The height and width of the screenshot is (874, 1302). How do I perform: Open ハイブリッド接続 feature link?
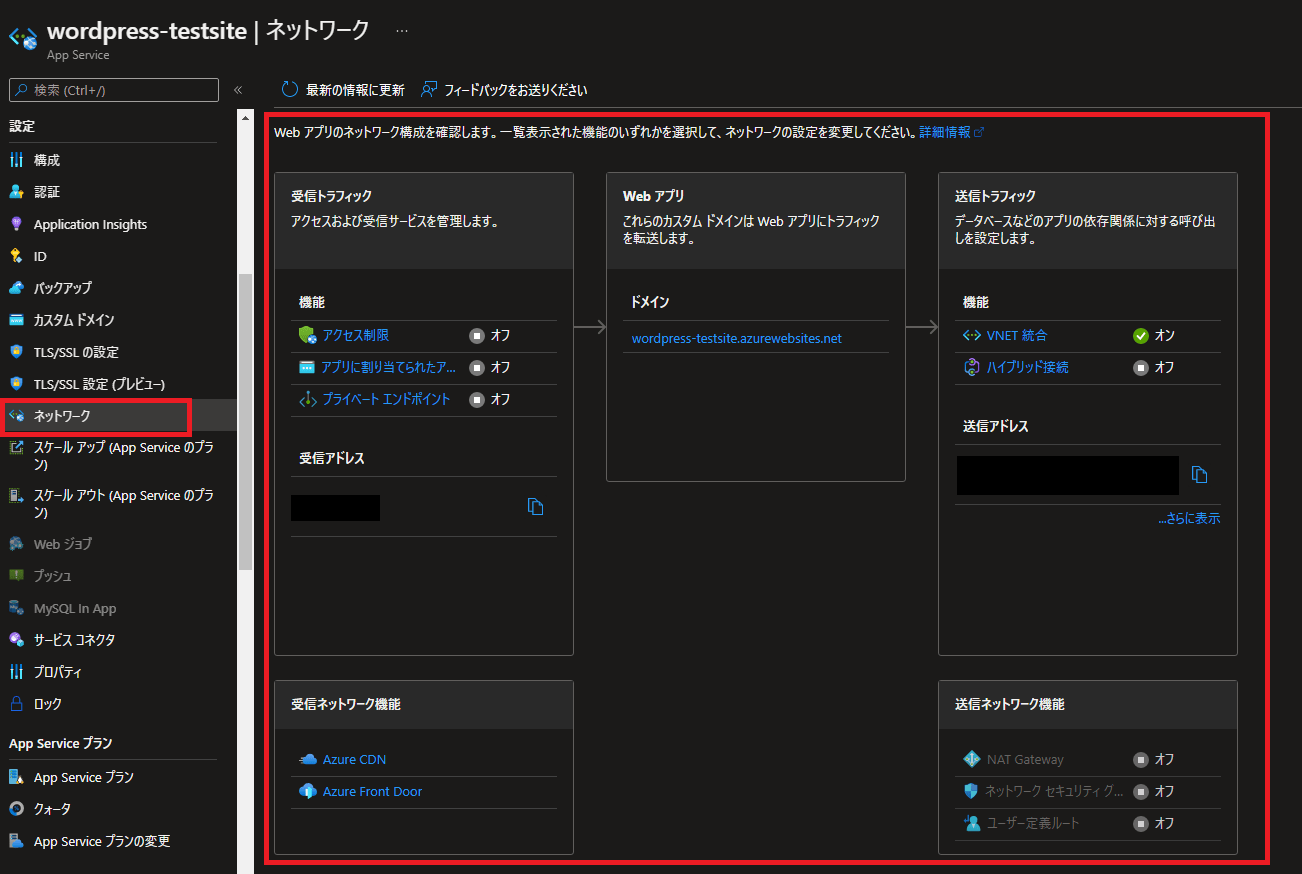pyautogui.click(x=1028, y=367)
